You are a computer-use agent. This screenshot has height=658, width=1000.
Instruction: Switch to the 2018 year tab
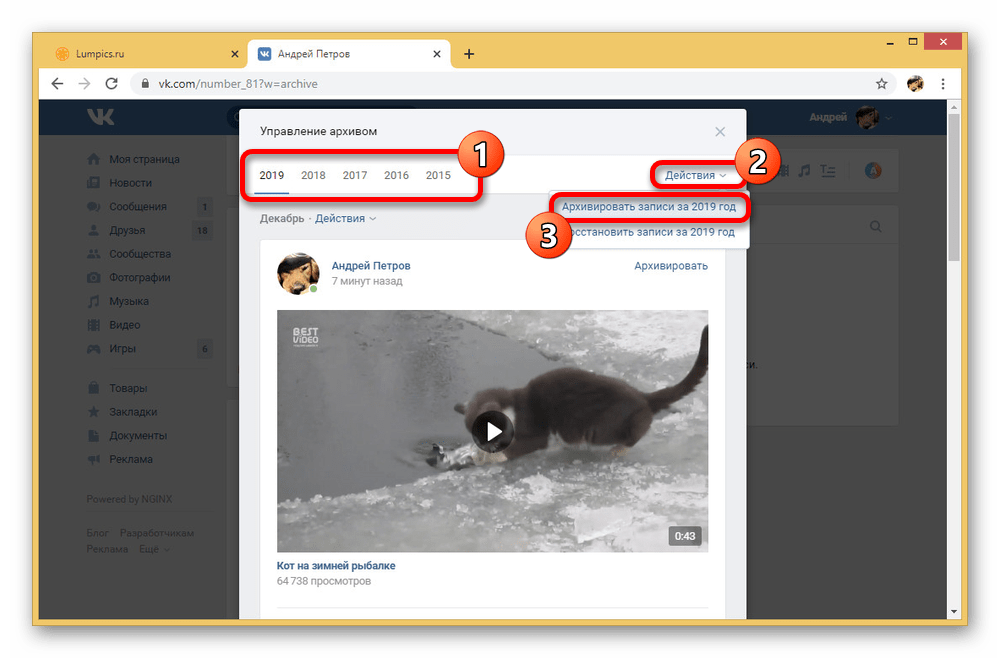(313, 175)
